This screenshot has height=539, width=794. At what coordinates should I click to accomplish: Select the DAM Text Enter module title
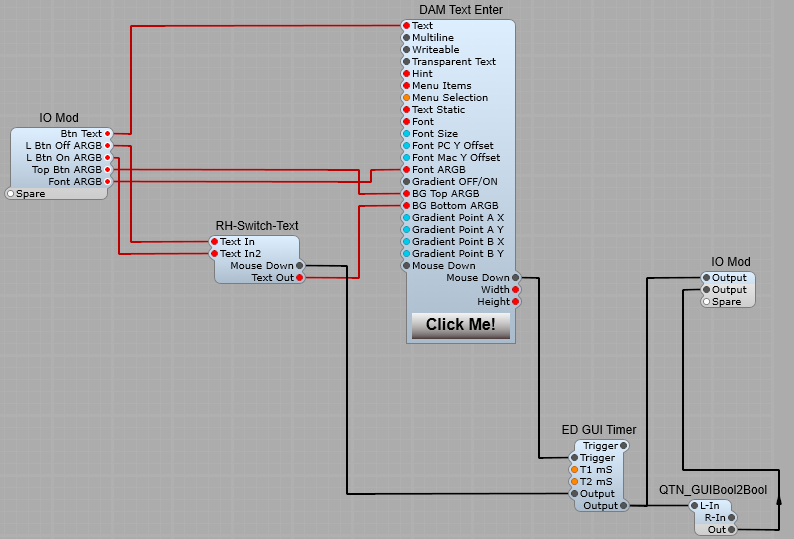460,10
